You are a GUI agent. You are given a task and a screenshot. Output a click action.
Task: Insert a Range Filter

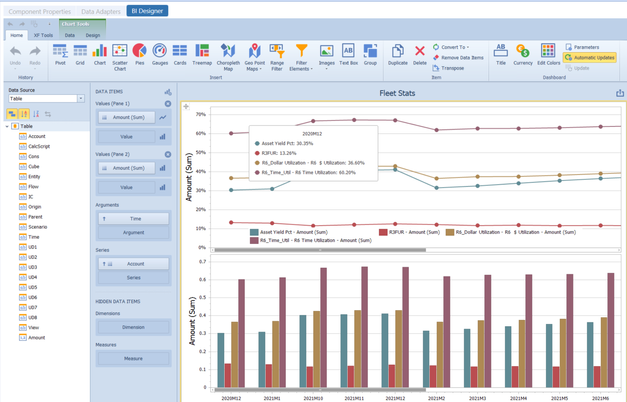point(277,57)
